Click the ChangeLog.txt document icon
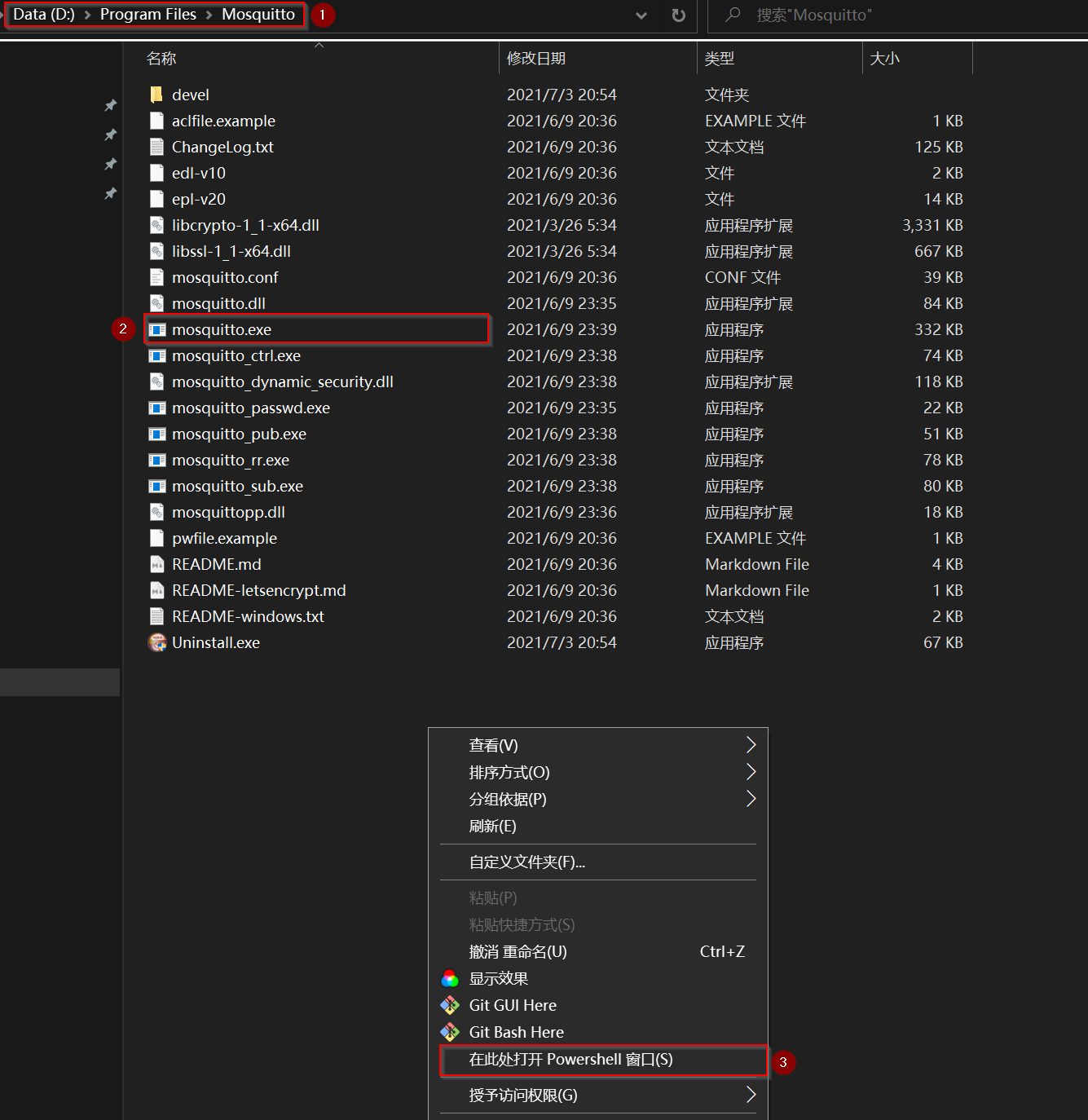This screenshot has width=1088, height=1120. [157, 147]
